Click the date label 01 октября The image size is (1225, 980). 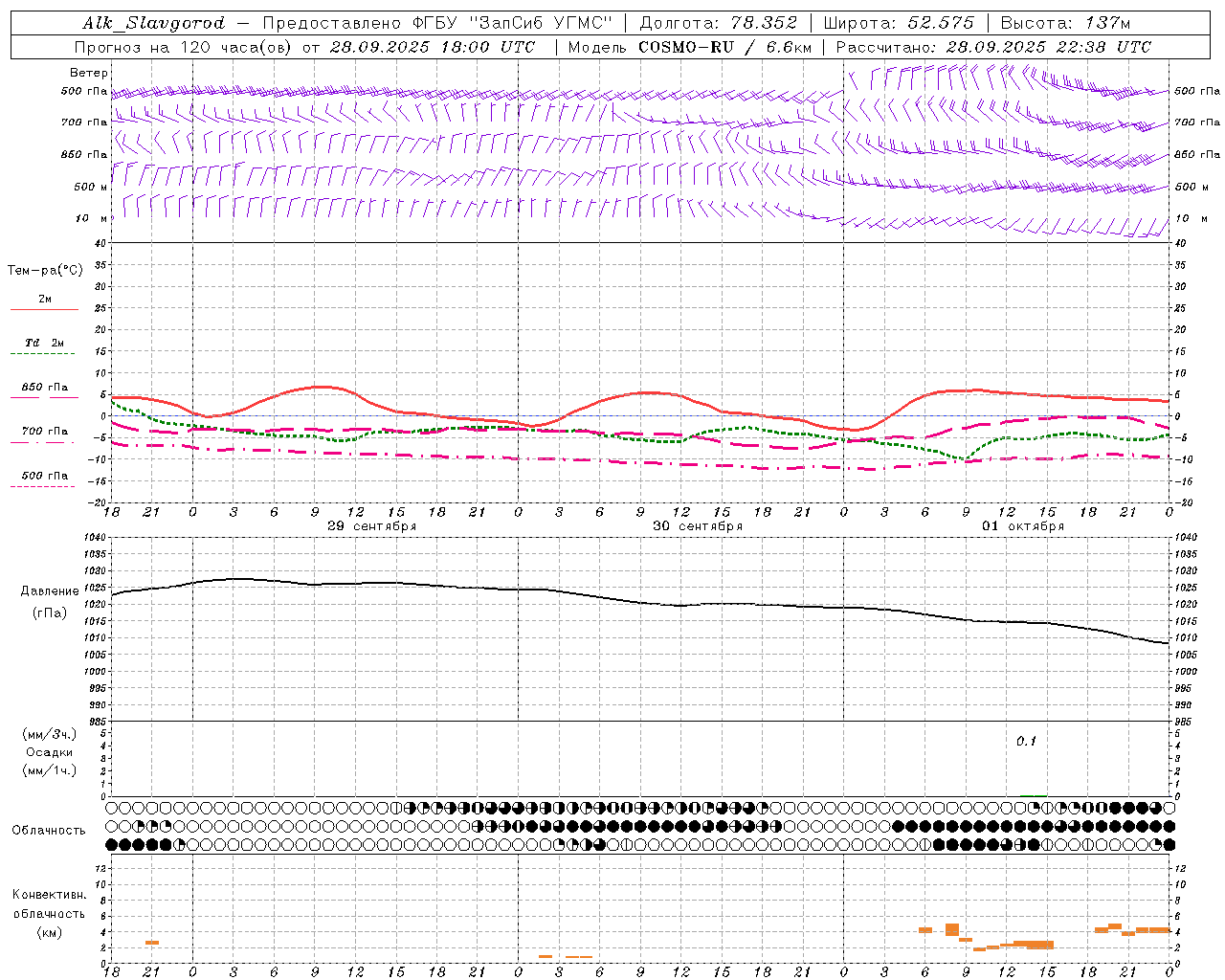point(1023,526)
